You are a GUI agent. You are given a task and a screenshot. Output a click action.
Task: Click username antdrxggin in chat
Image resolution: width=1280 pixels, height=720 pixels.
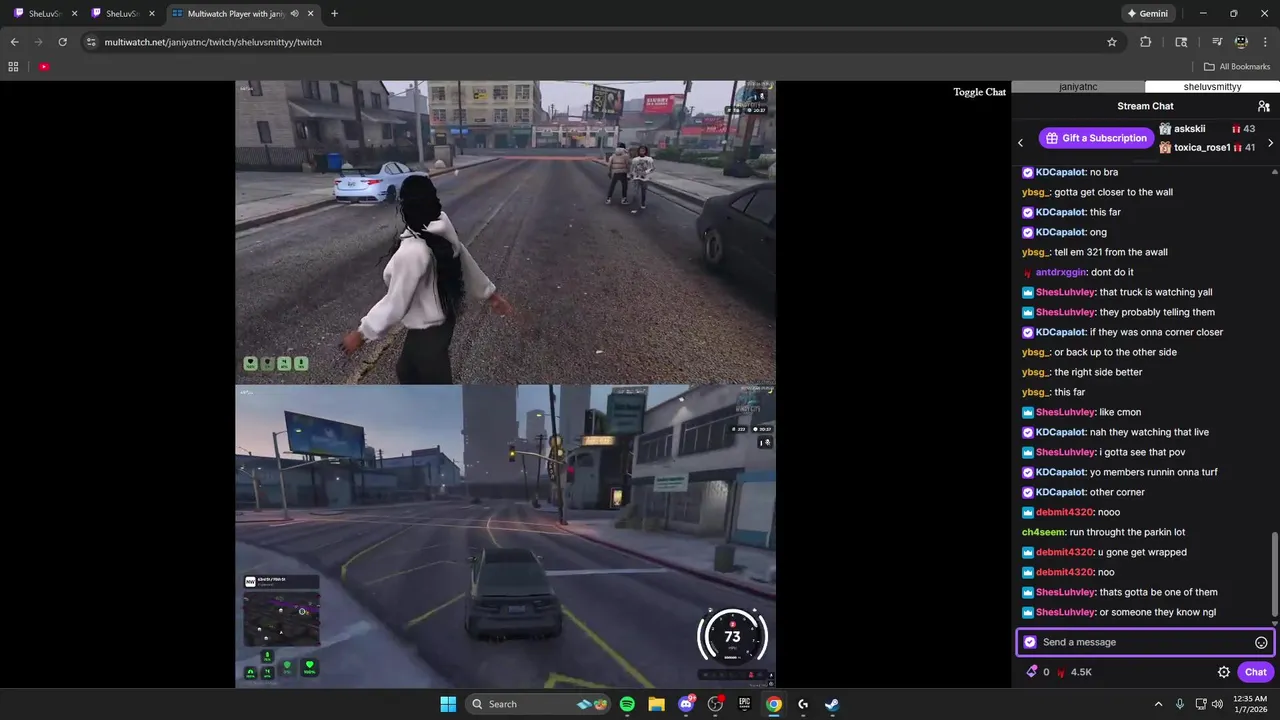tap(1060, 272)
